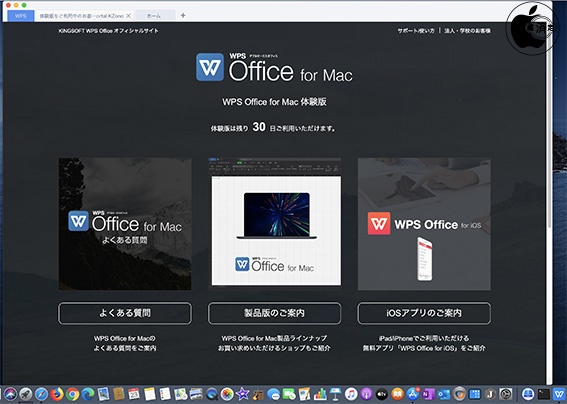The width and height of the screenshot is (567, 404).
Task: Open the ホーム tab
Action: tap(154, 16)
